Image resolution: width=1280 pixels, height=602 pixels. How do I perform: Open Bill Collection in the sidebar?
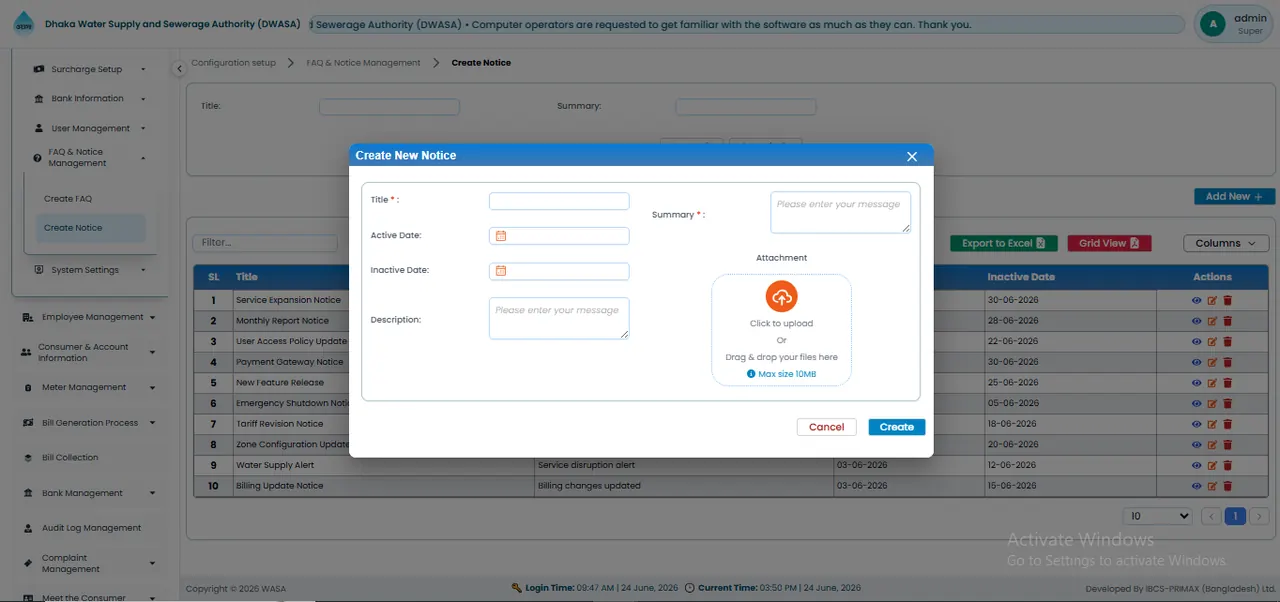70,458
